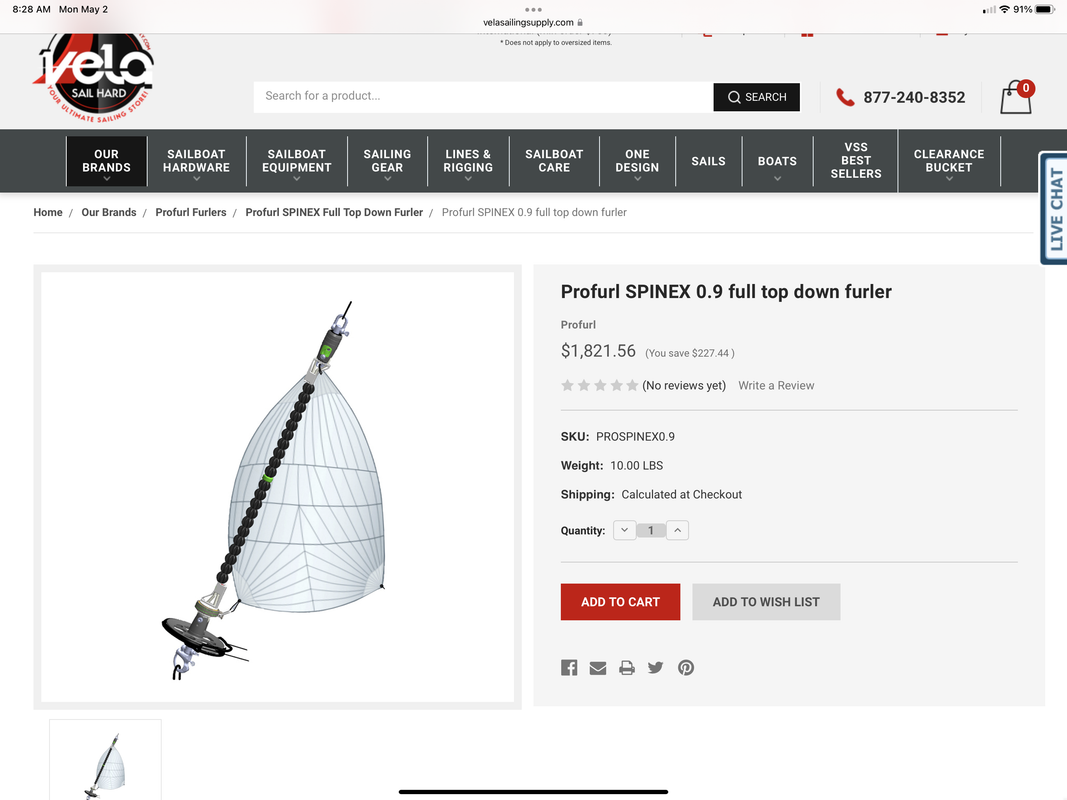Add item to wish list
Image resolution: width=1067 pixels, height=800 pixels.
pos(766,602)
